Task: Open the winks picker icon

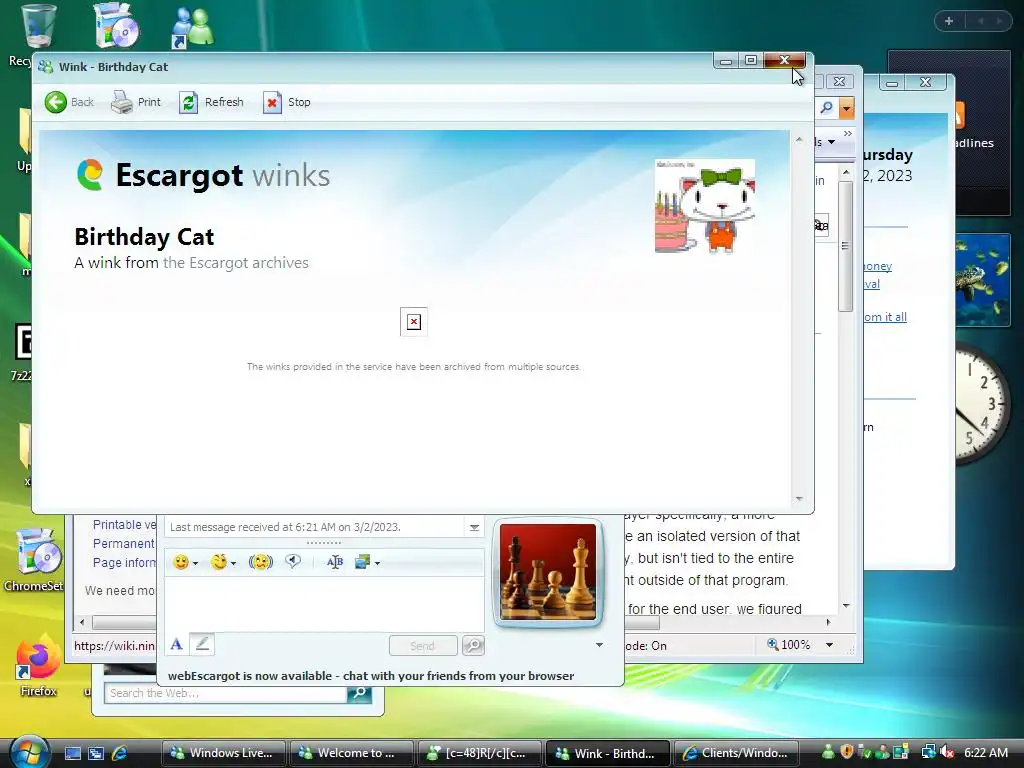Action: coord(219,562)
